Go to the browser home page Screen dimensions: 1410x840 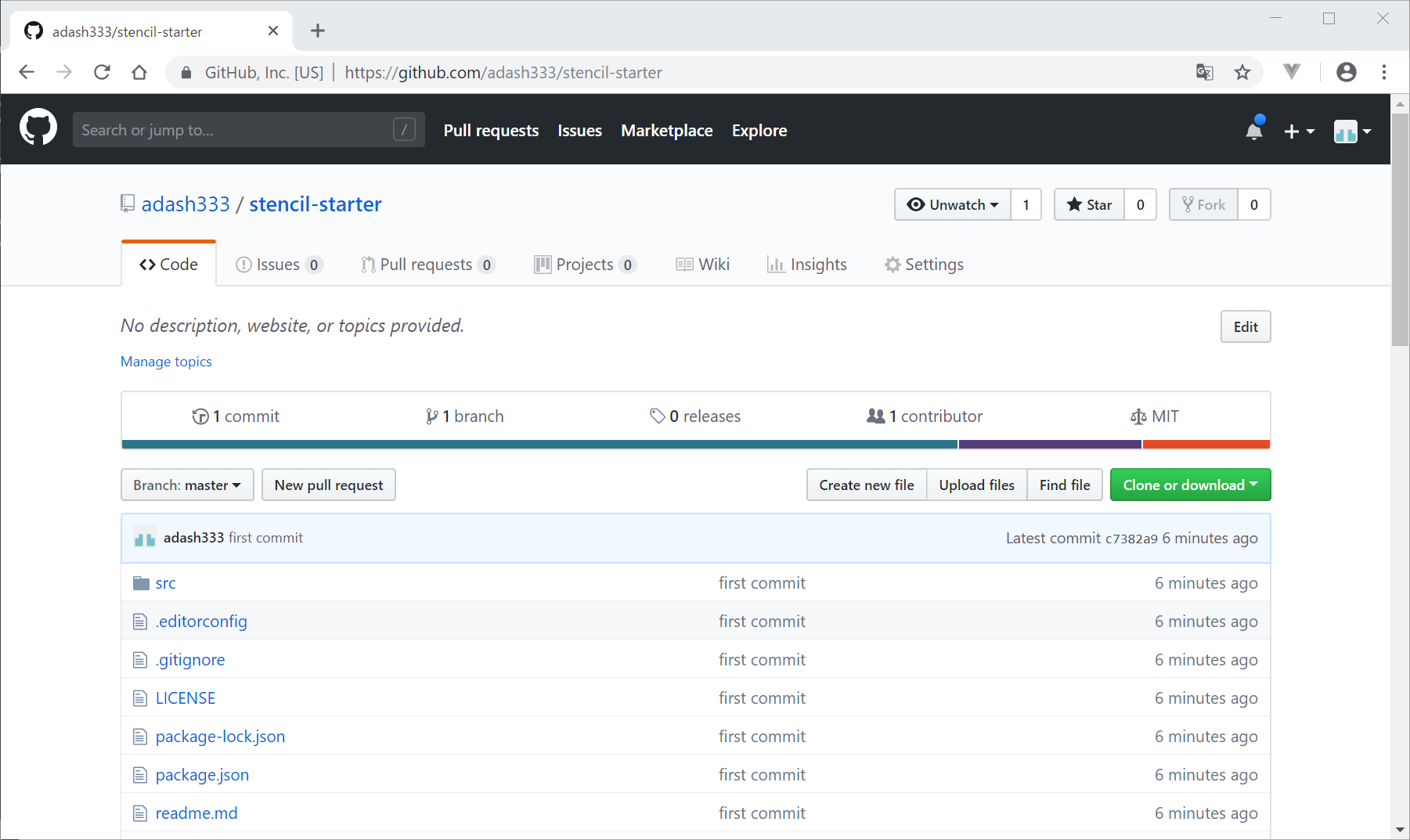pos(139,72)
